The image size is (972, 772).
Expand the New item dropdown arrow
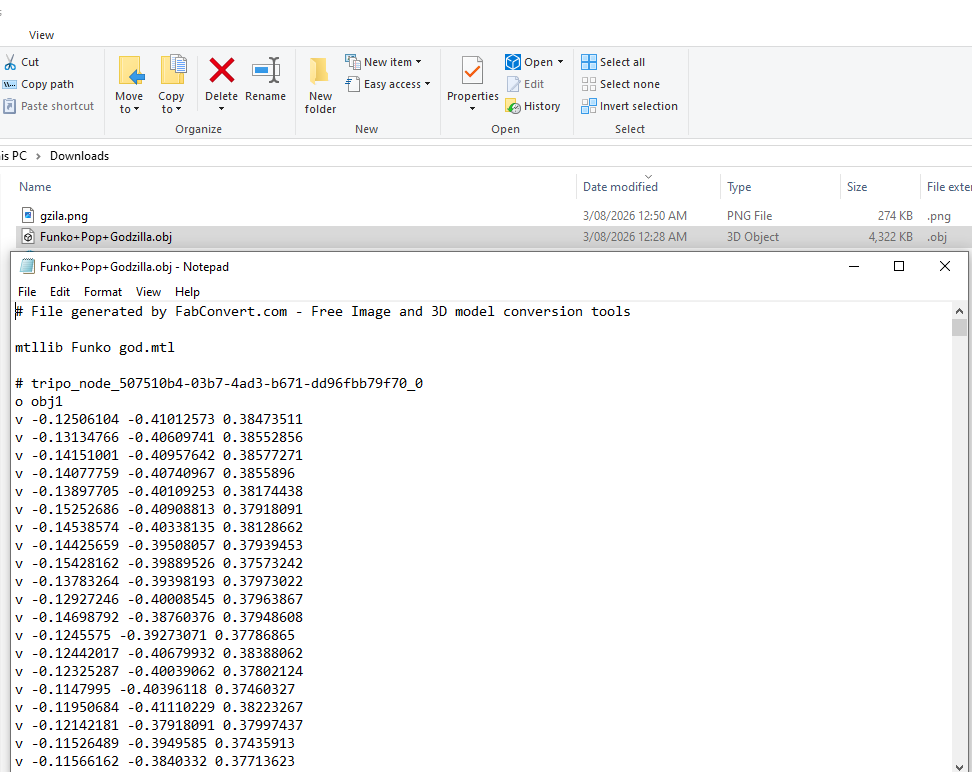[x=418, y=62]
